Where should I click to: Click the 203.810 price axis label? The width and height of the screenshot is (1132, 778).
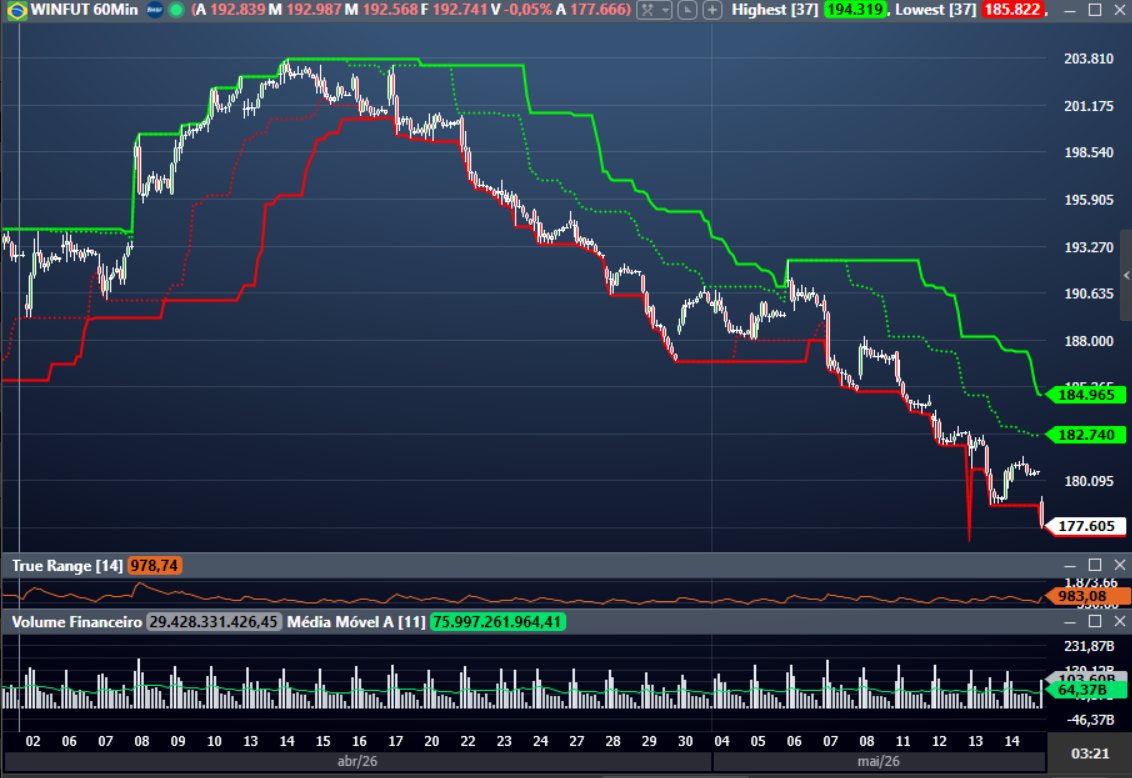pos(1089,58)
